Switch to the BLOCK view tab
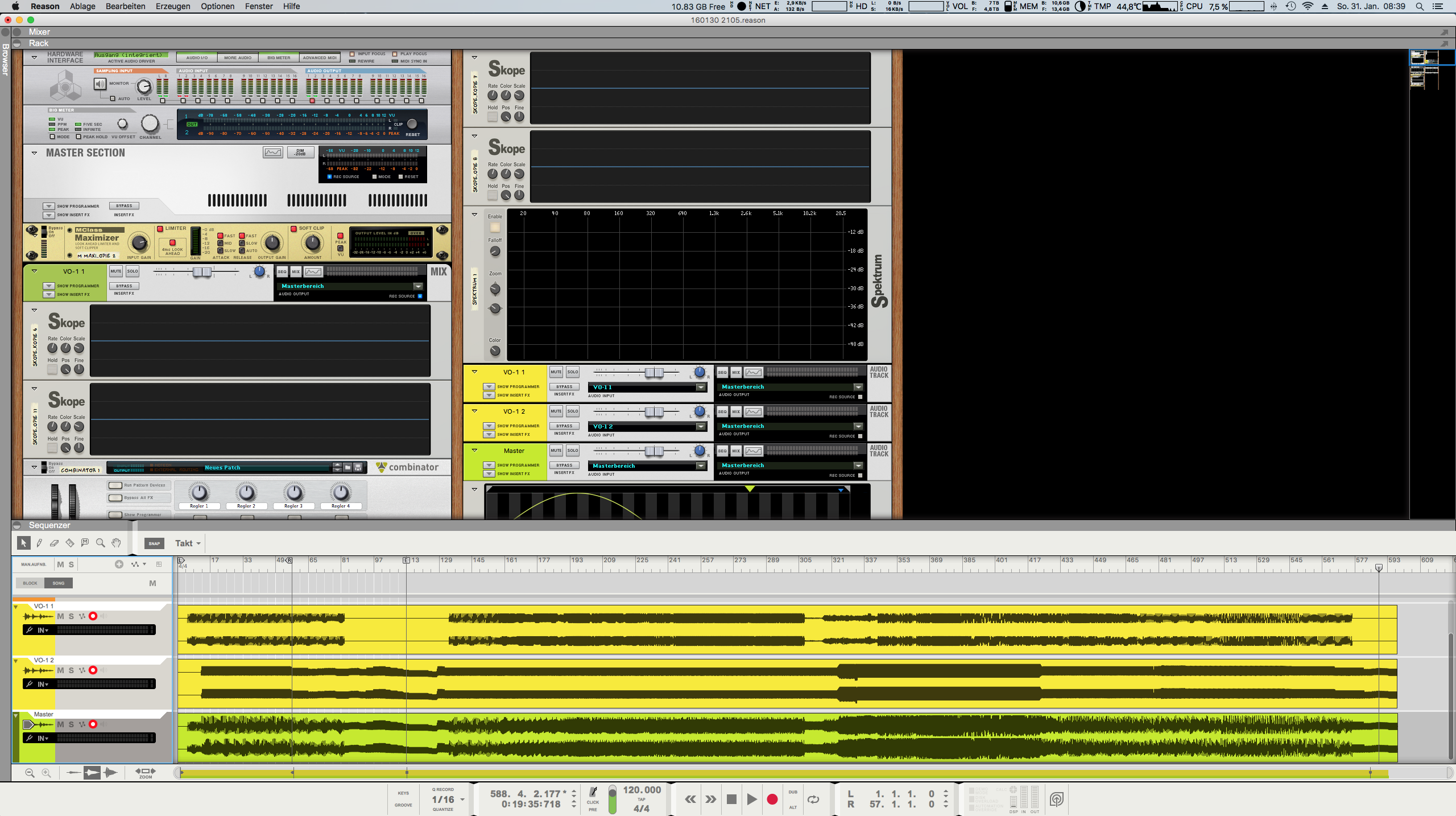The width and height of the screenshot is (1456, 816). (30, 583)
